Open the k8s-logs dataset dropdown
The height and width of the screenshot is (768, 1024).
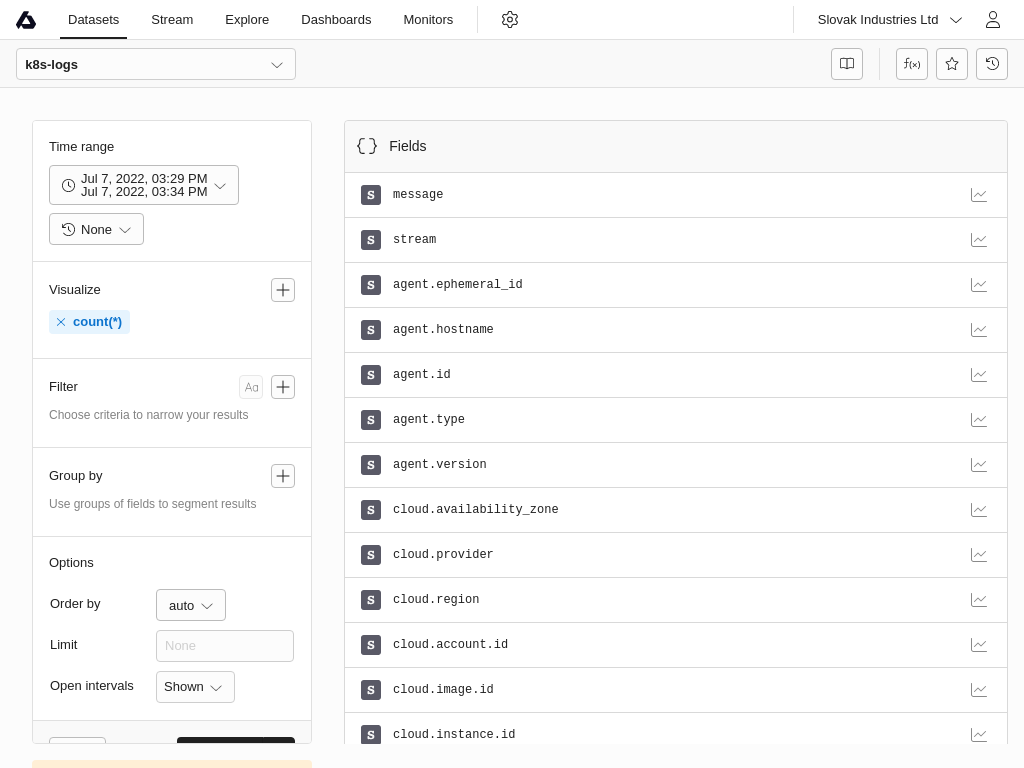156,64
